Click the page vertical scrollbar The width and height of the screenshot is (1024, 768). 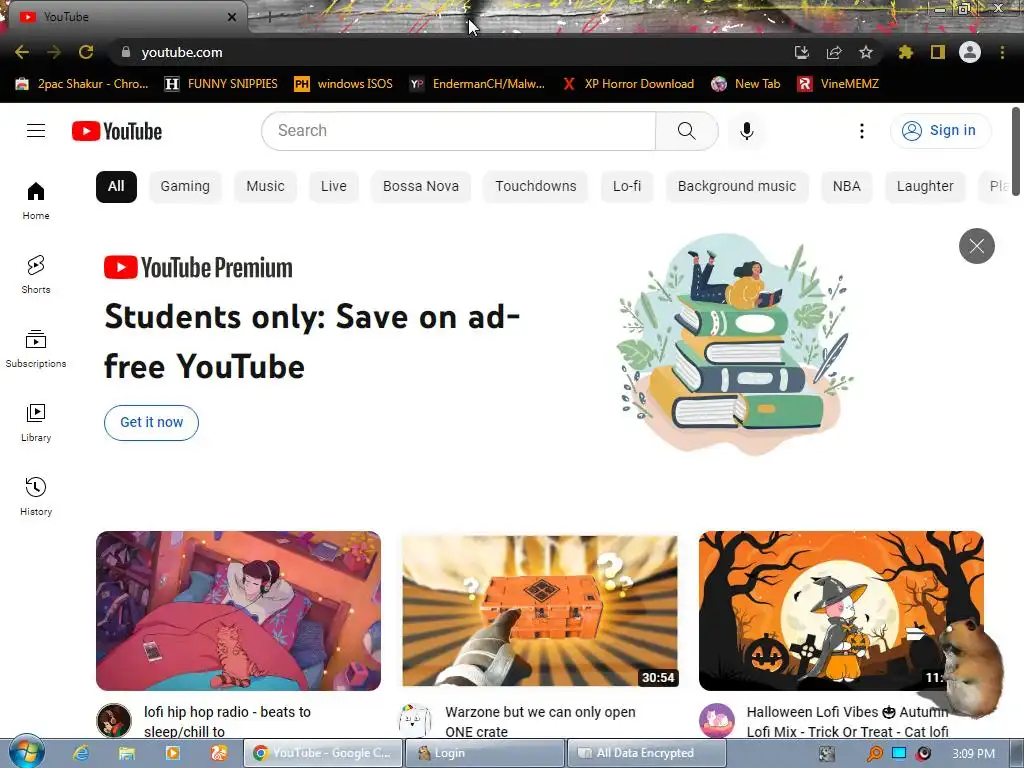(x=1016, y=150)
